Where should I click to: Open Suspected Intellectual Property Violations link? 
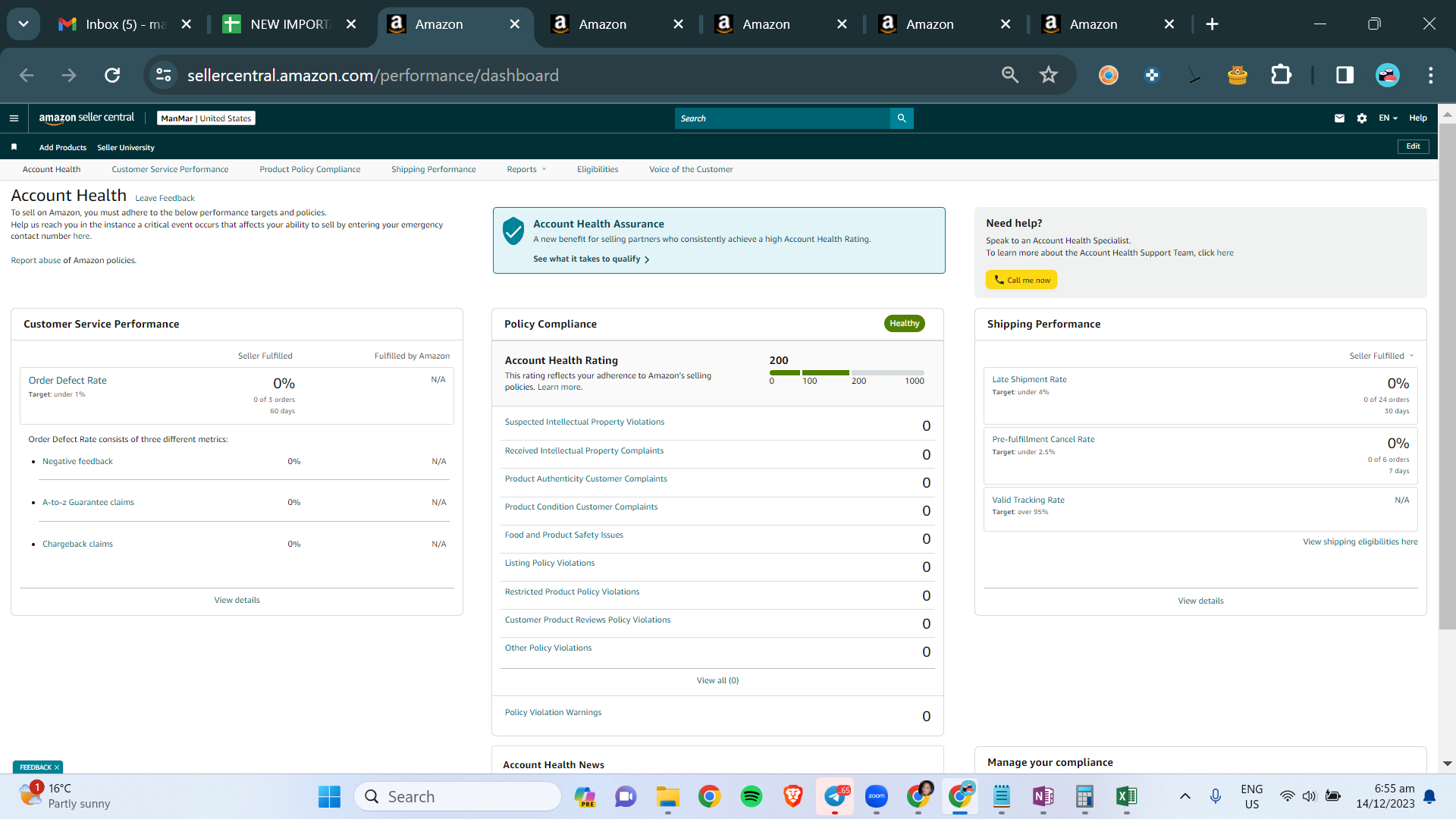point(585,422)
